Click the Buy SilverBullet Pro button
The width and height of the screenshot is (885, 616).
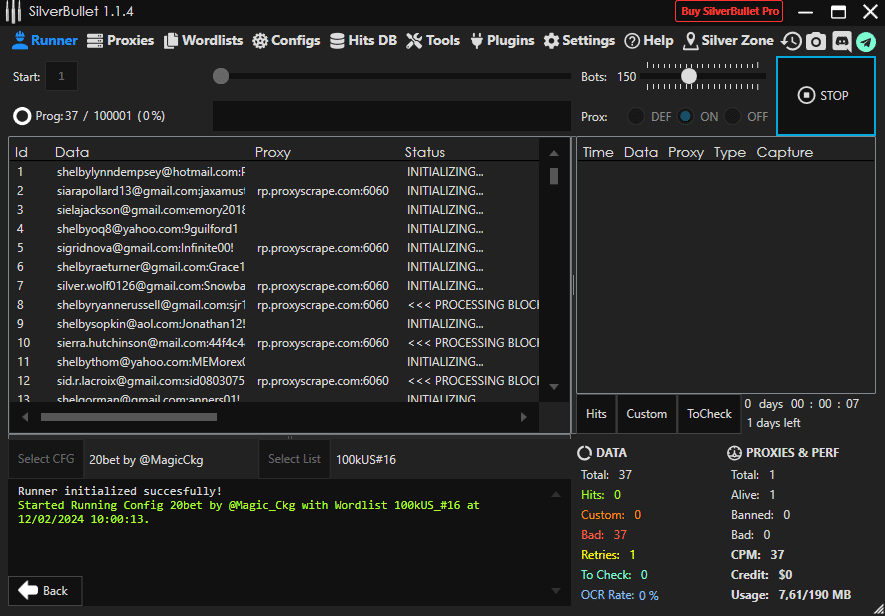pyautogui.click(x=729, y=12)
